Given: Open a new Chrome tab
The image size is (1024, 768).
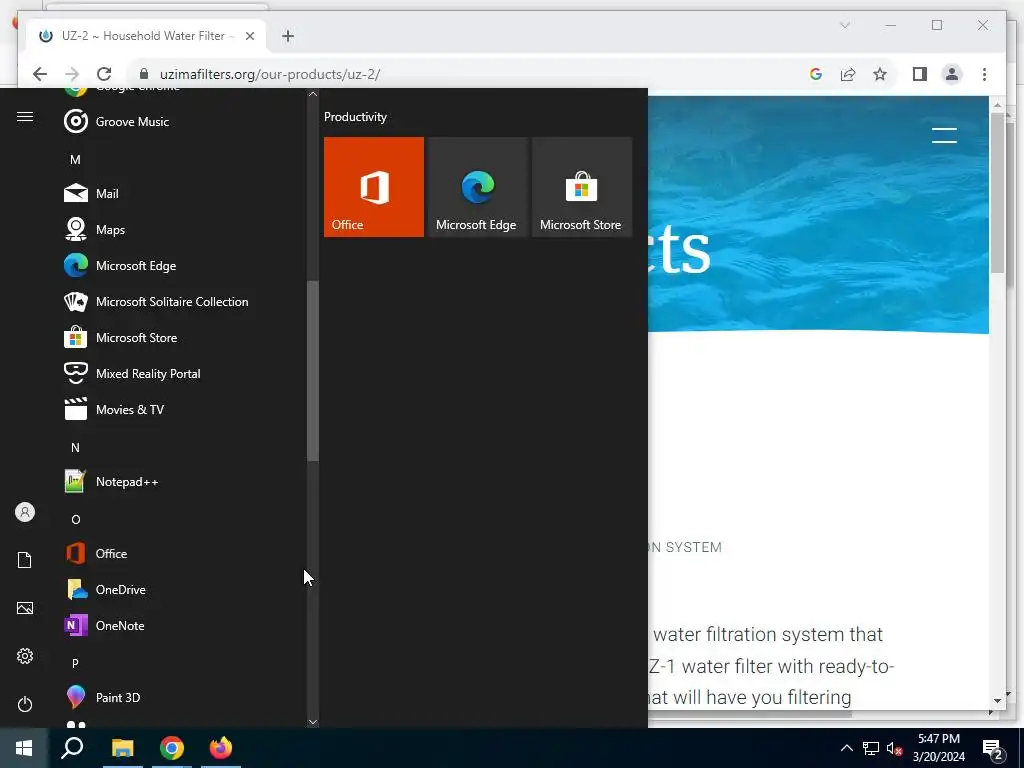Looking at the screenshot, I should tap(288, 36).
